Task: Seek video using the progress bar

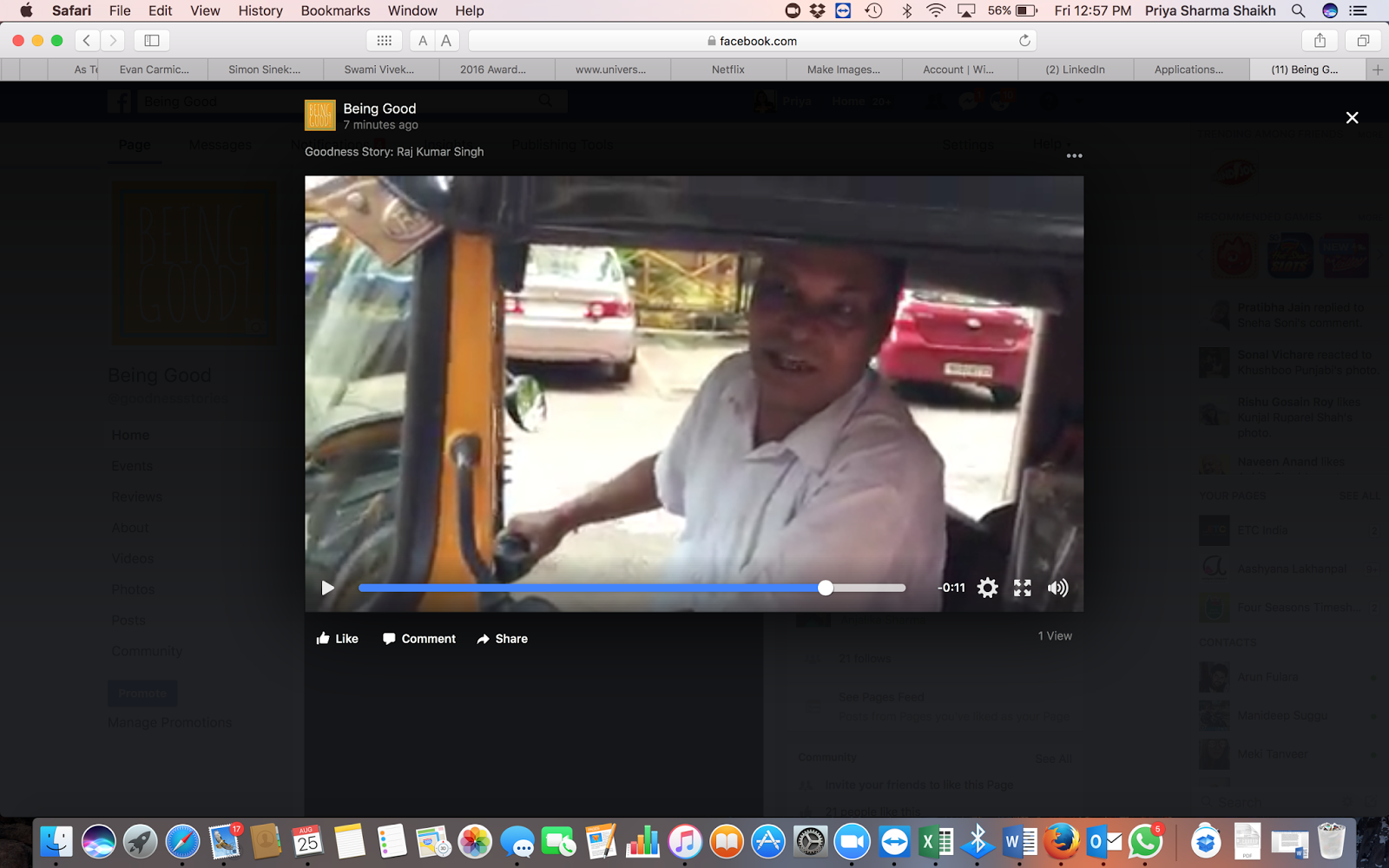Action: pos(632,588)
